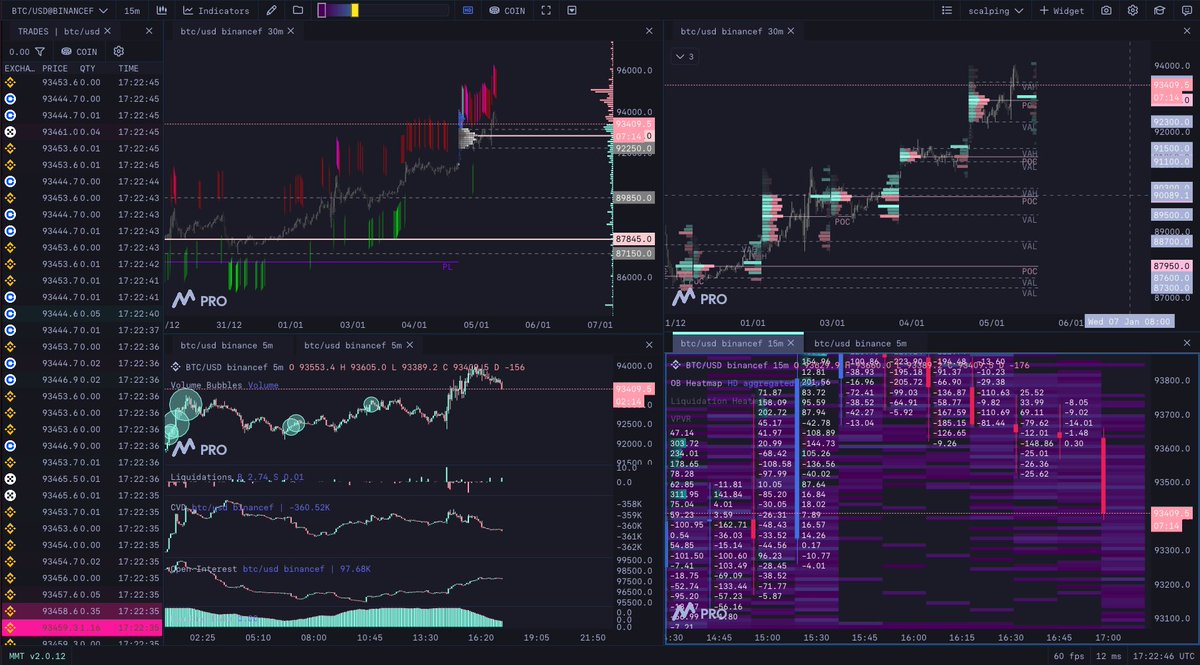Screen dimensions: 1200x665
Task: Select btc/usd binancef 30m tab in upper-right chart
Action: (732, 31)
